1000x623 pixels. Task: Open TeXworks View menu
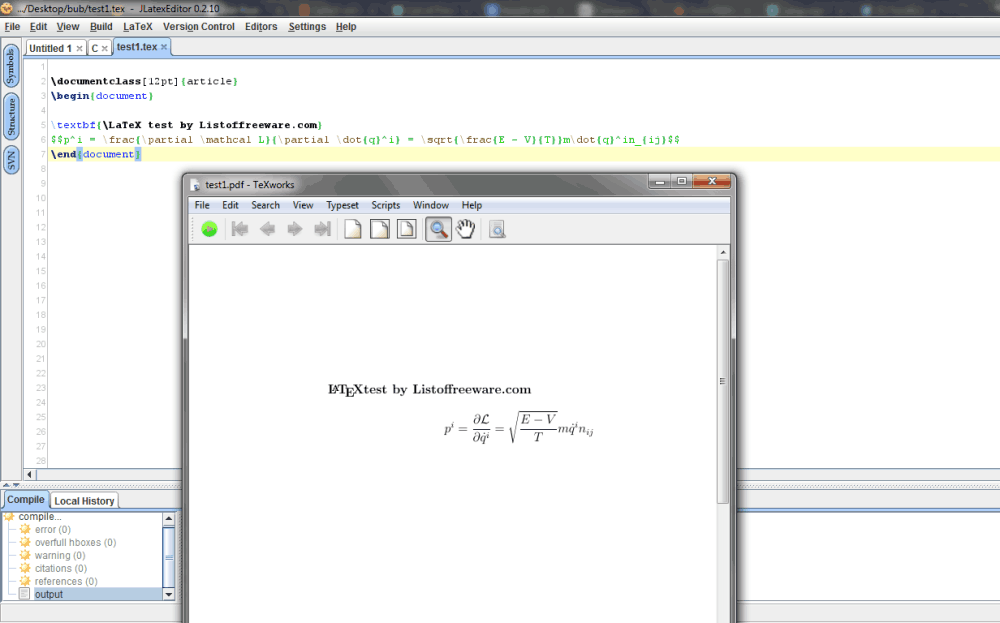click(x=303, y=205)
